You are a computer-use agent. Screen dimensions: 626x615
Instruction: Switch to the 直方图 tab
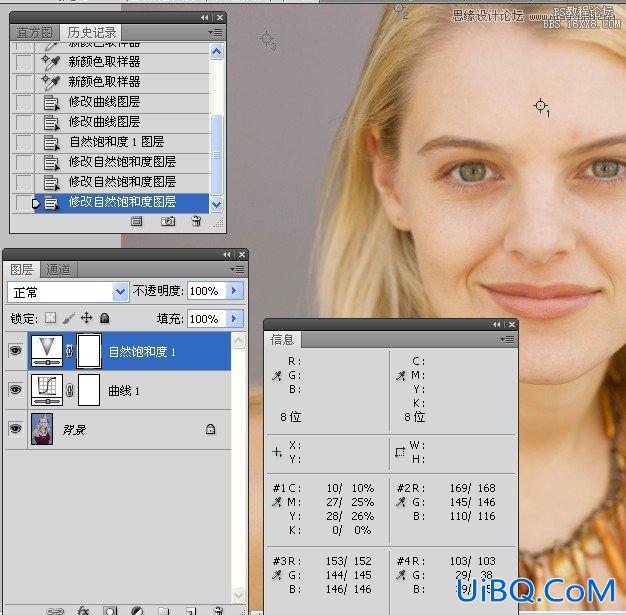click(x=35, y=33)
